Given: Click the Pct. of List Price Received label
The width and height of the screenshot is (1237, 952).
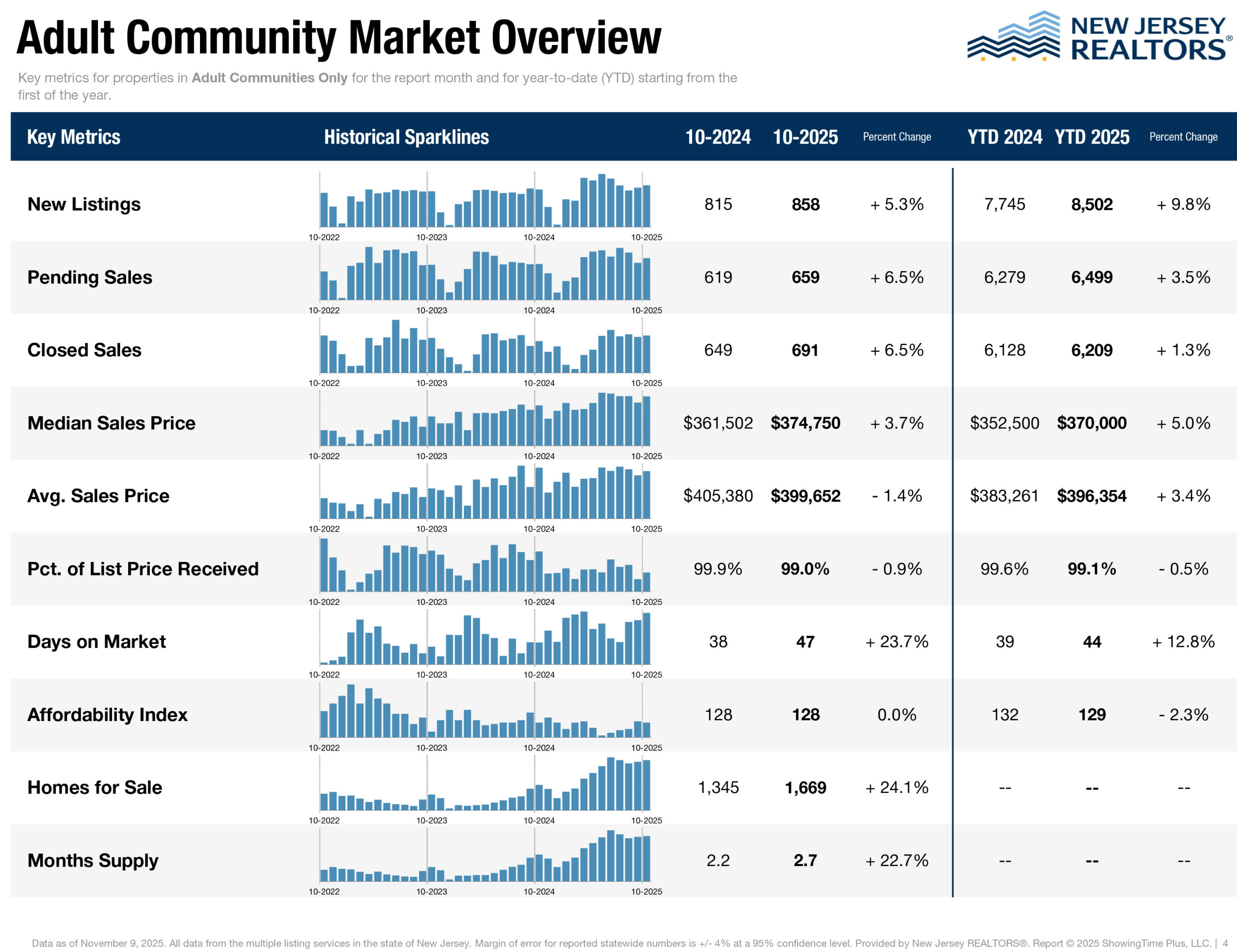Looking at the screenshot, I should 143,569.
